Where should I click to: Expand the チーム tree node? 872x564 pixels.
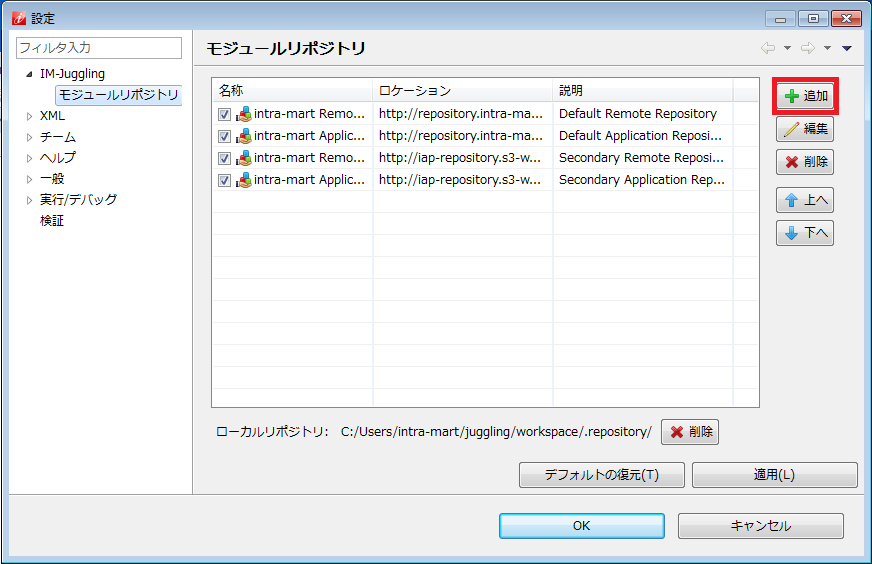[x=29, y=137]
